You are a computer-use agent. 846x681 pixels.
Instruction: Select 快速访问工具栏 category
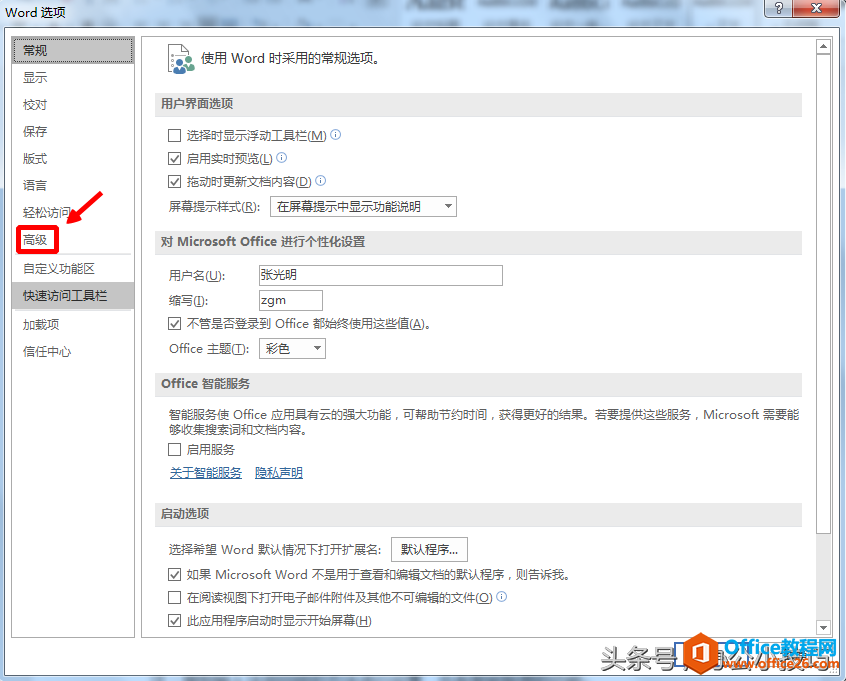[x=73, y=296]
